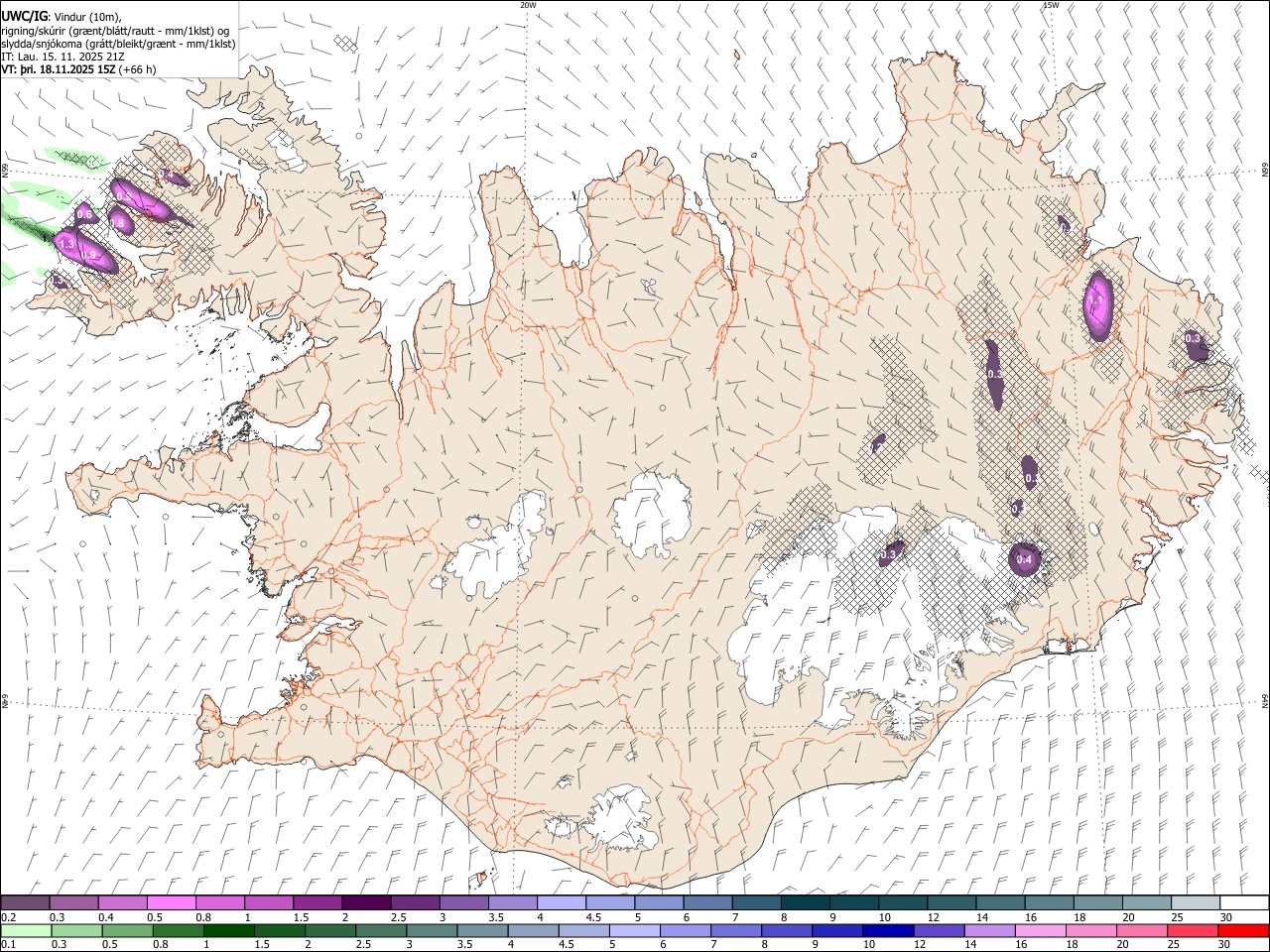Click the '0.2' label of the purple legend
This screenshot has height=952, width=1270.
click(8, 917)
